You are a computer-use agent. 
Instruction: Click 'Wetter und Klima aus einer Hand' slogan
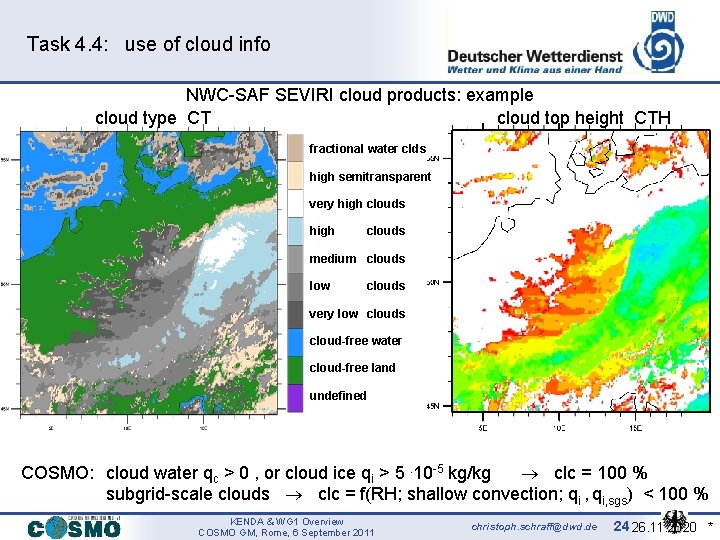(x=534, y=70)
